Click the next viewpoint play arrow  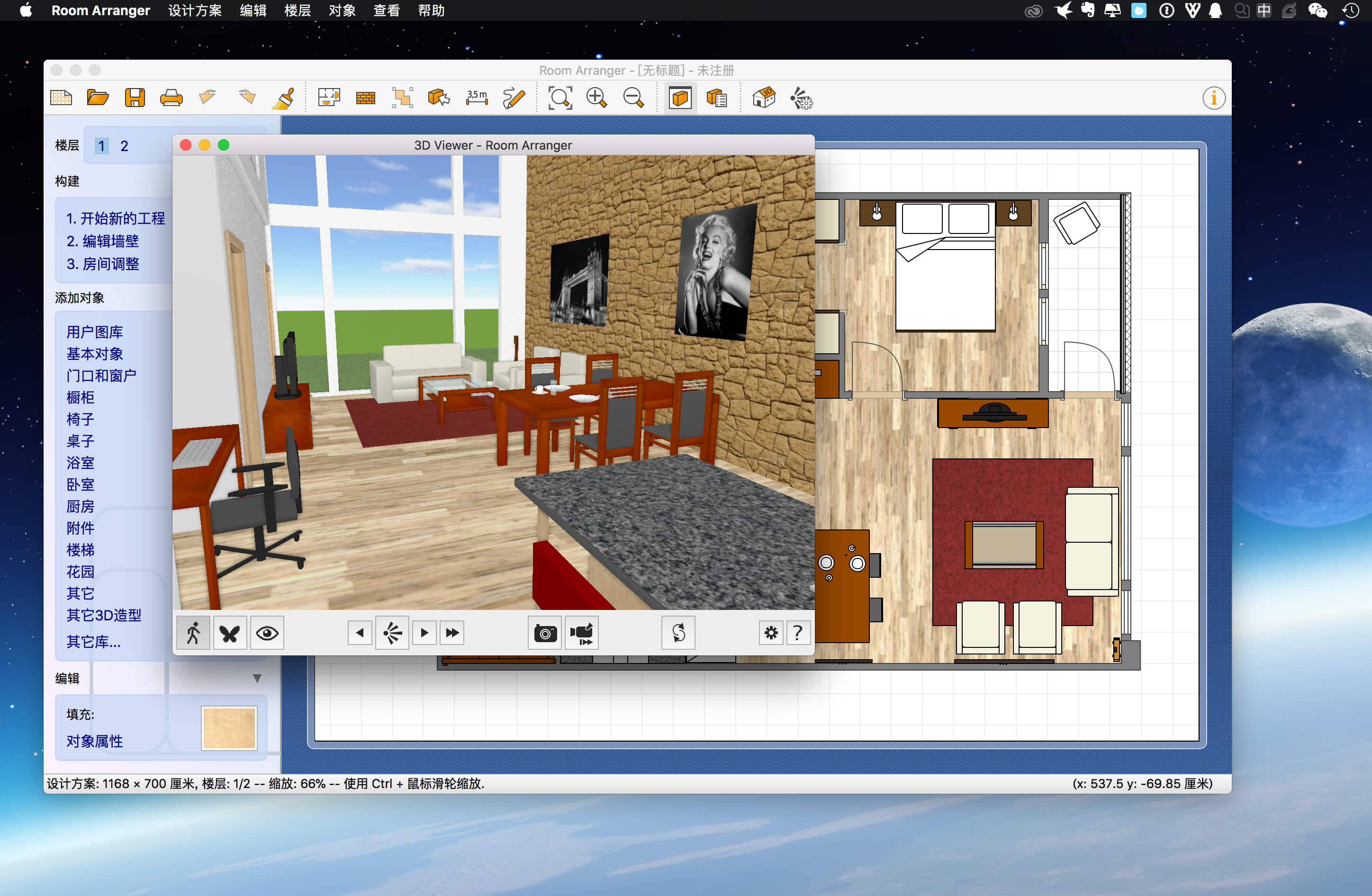(425, 633)
